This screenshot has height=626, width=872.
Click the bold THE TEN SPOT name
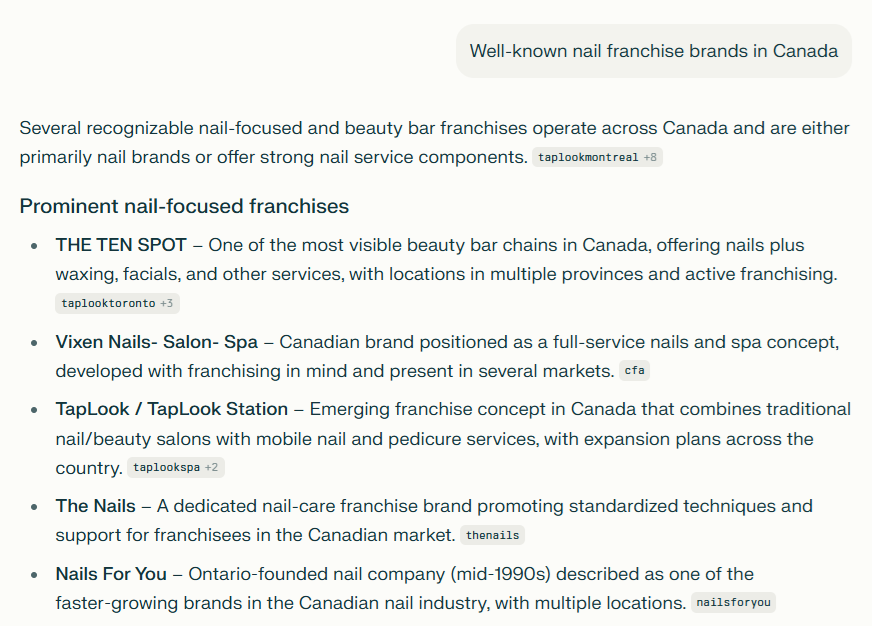[121, 245]
